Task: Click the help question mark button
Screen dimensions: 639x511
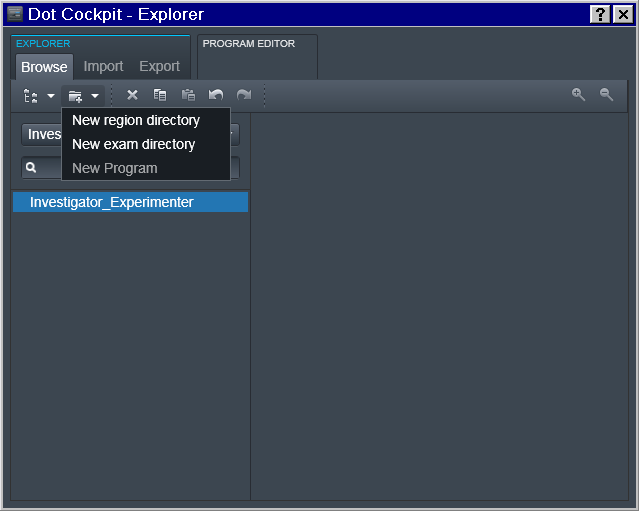Action: (x=600, y=15)
